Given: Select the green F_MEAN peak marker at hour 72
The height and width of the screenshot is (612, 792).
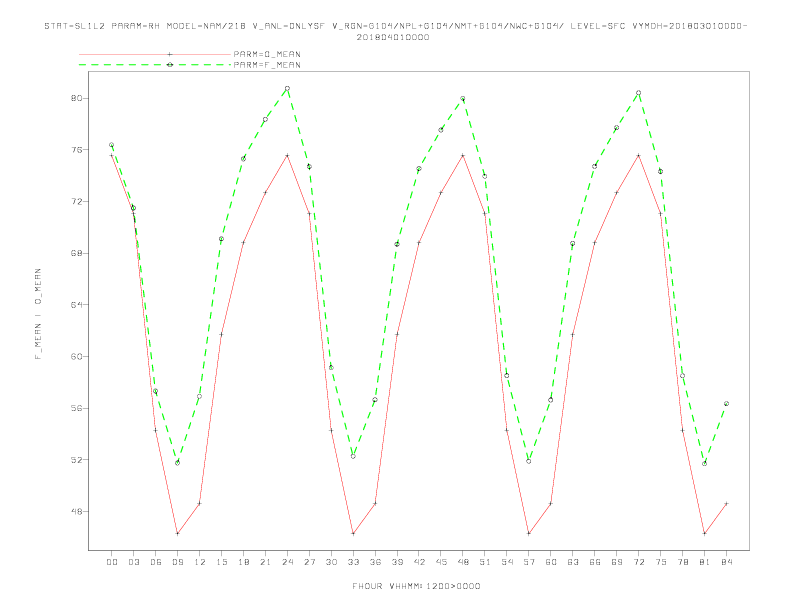Looking at the screenshot, I should (638, 93).
